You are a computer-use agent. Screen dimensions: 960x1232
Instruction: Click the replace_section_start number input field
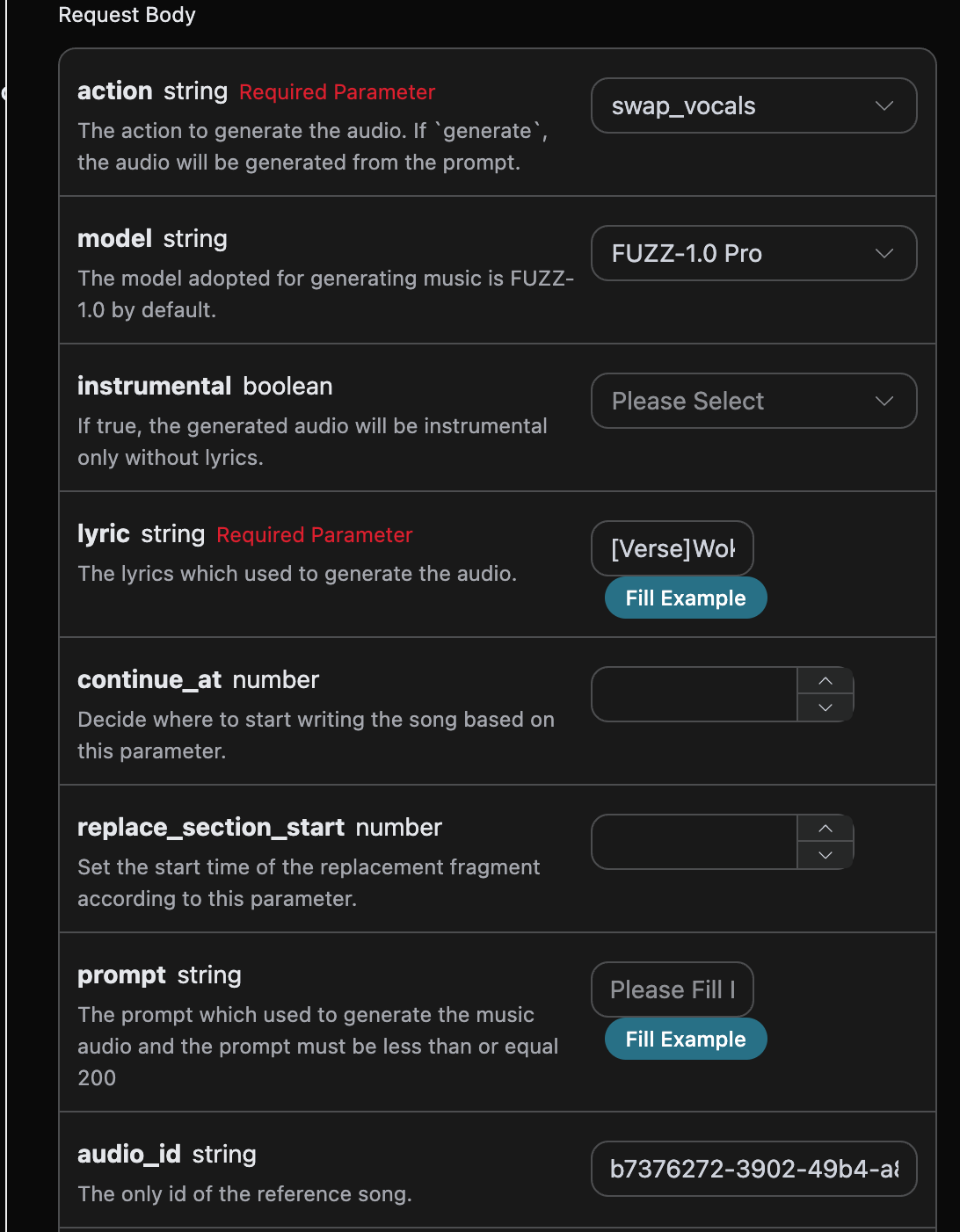click(695, 842)
